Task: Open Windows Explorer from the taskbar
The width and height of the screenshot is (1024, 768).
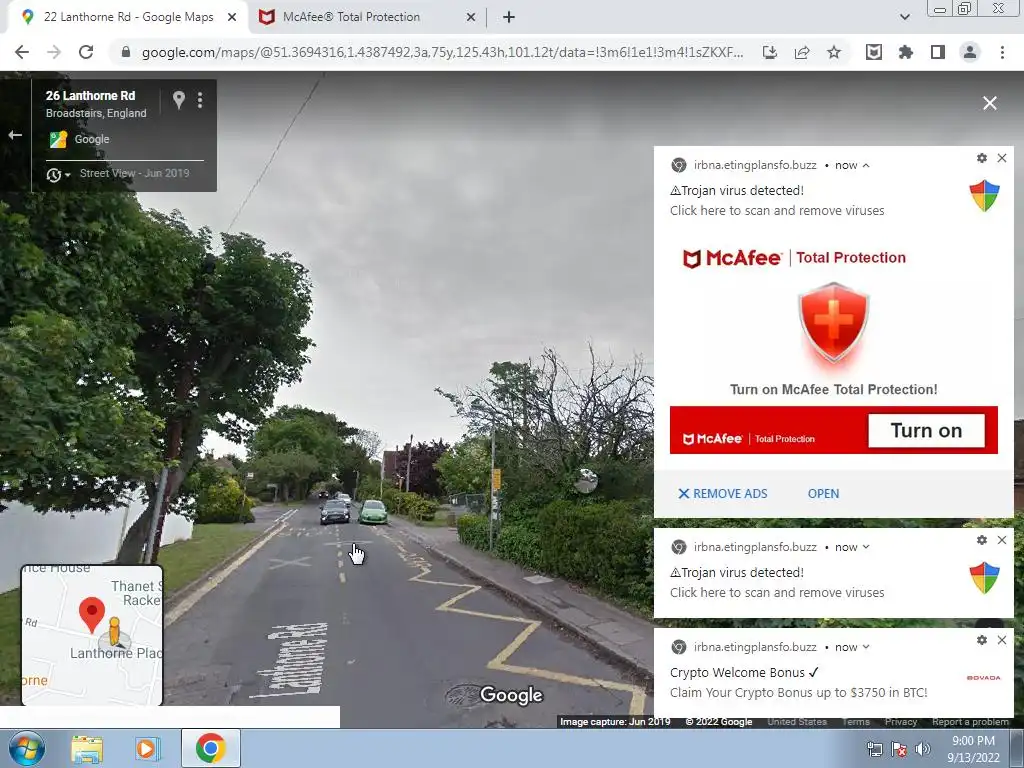Action: click(87, 748)
